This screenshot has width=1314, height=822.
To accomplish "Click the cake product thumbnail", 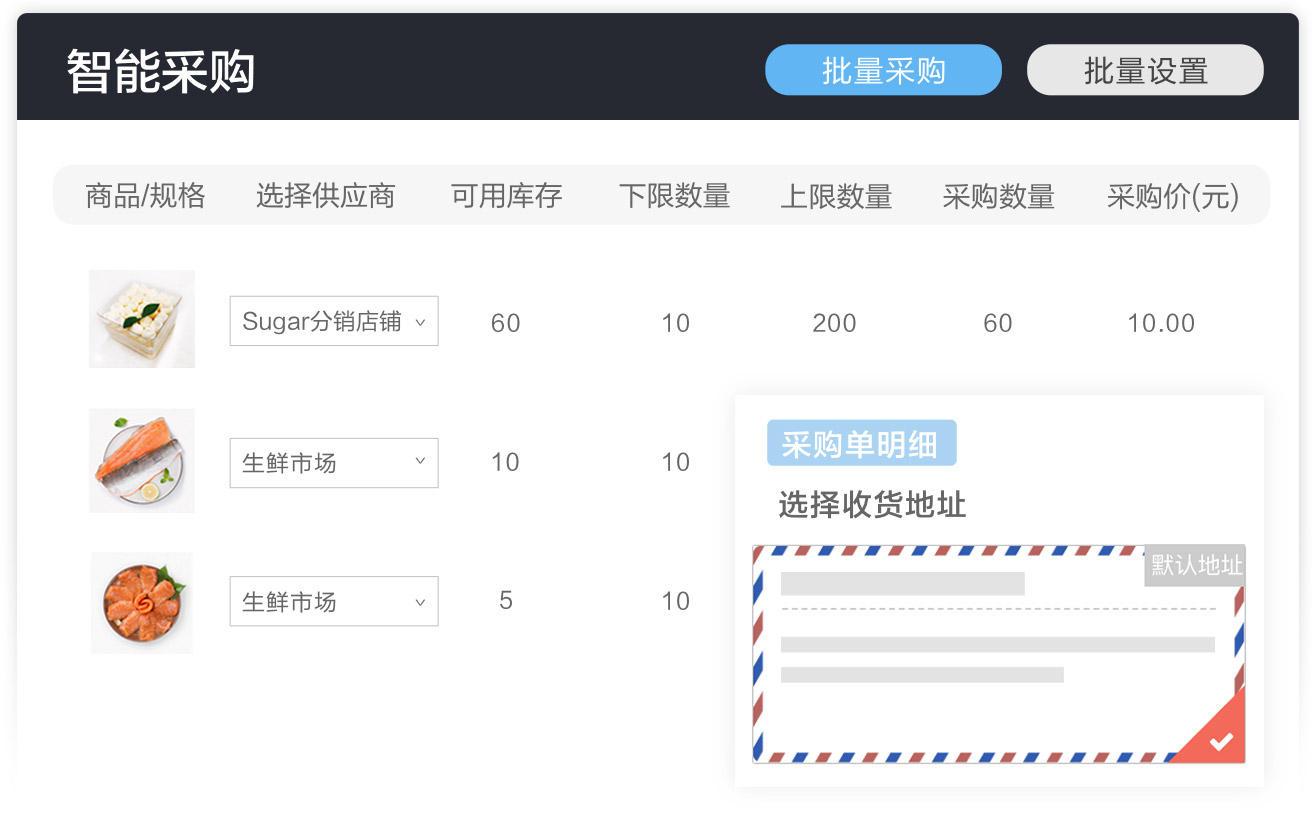I will pyautogui.click(x=141, y=319).
